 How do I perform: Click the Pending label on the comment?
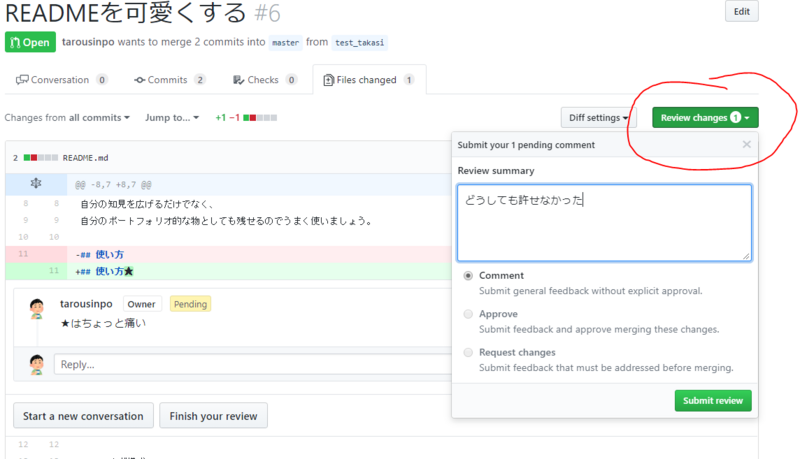pos(190,304)
